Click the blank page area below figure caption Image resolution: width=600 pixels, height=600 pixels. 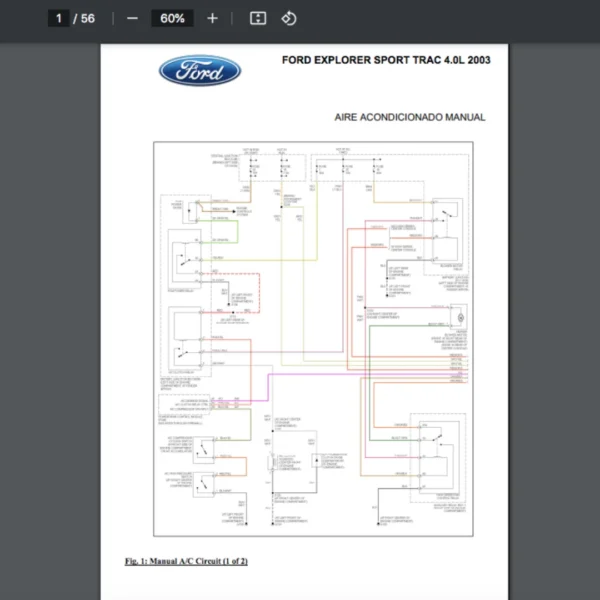tap(300, 585)
